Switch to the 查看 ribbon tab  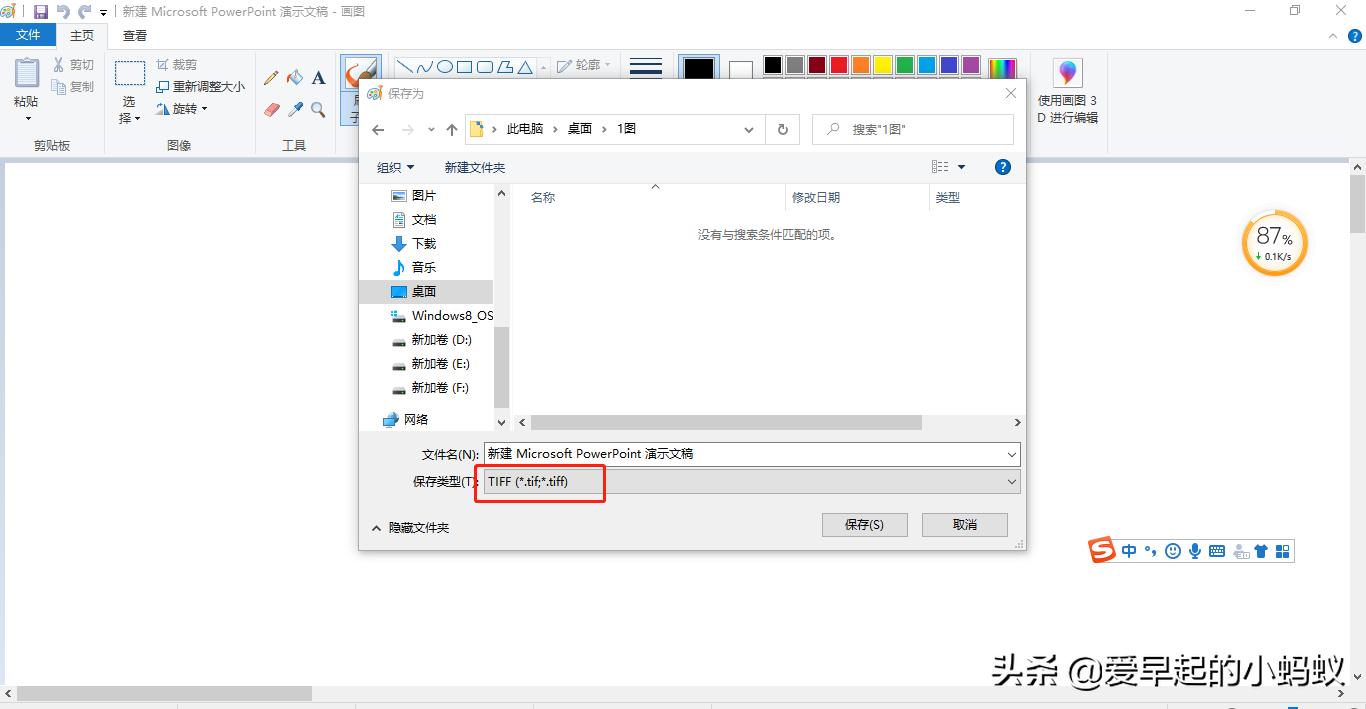click(133, 34)
